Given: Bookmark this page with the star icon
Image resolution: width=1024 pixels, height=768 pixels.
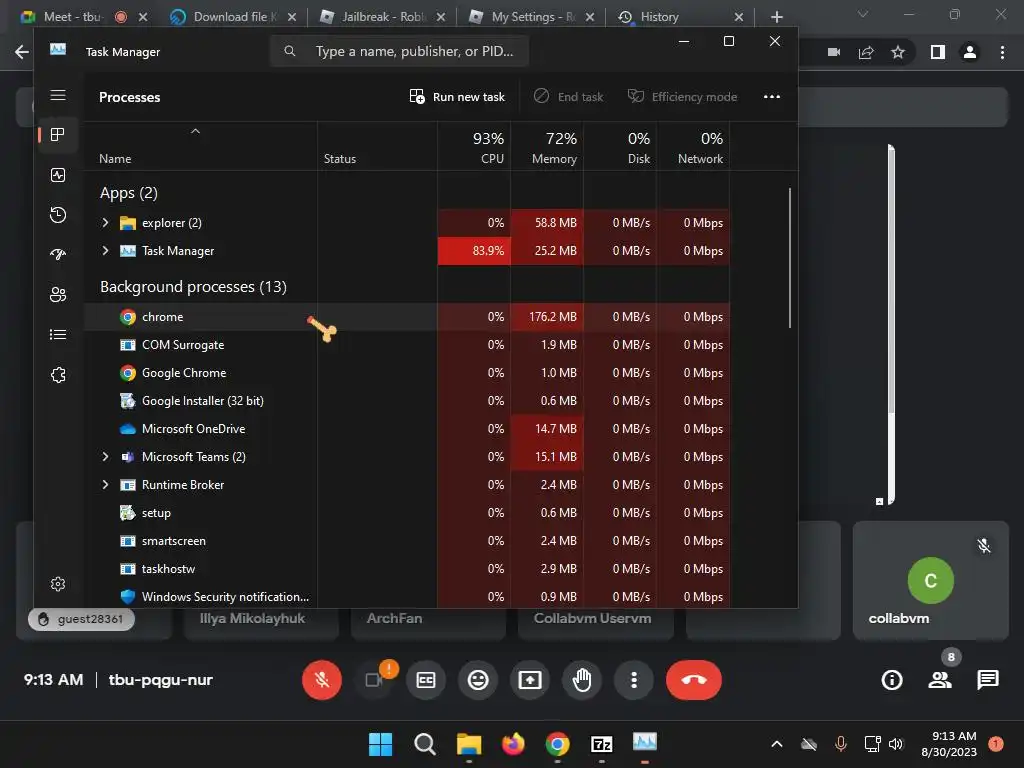Looking at the screenshot, I should (x=898, y=52).
